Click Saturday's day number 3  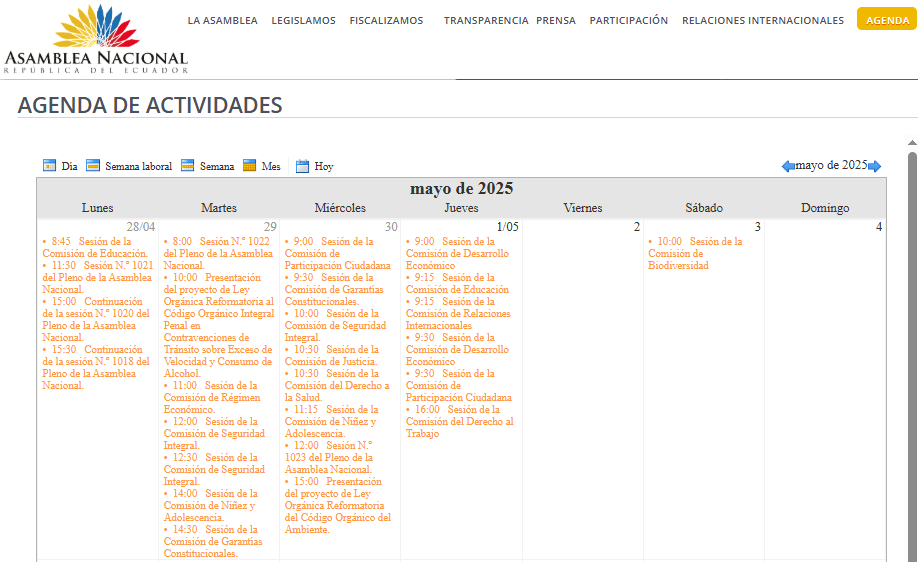point(758,227)
